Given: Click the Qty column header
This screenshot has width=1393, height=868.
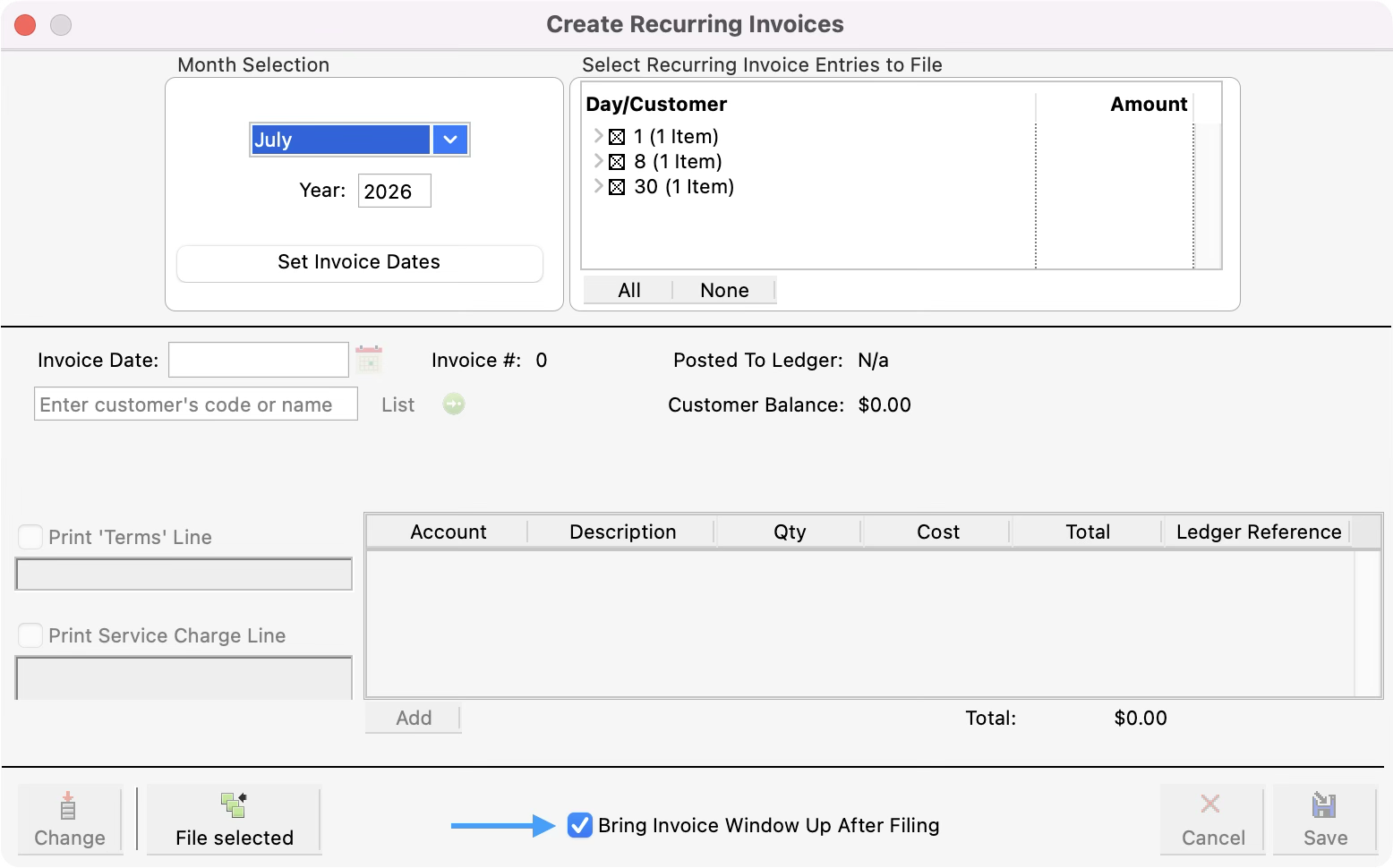Looking at the screenshot, I should pyautogui.click(x=789, y=532).
